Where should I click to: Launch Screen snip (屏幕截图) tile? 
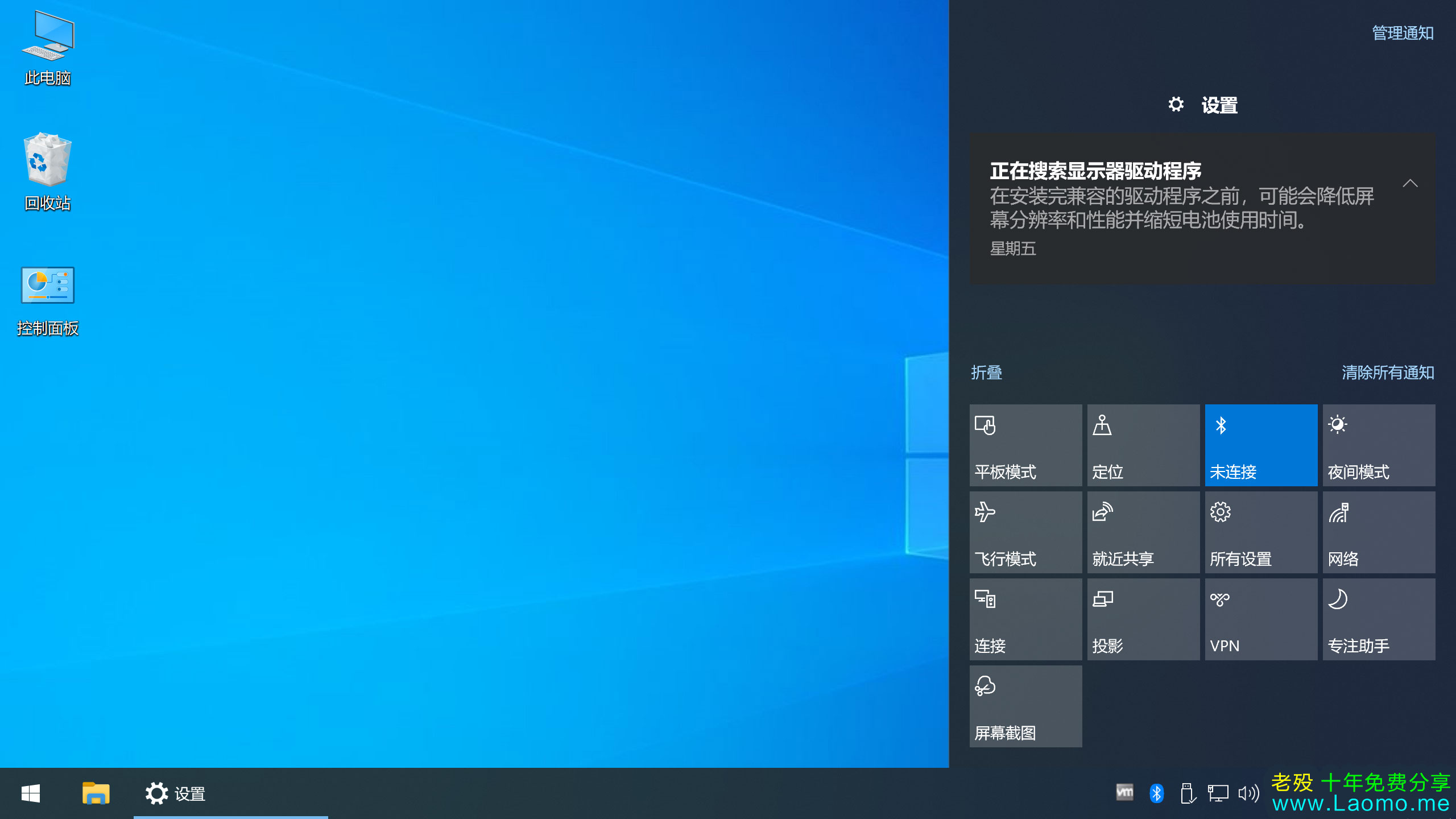click(1025, 706)
